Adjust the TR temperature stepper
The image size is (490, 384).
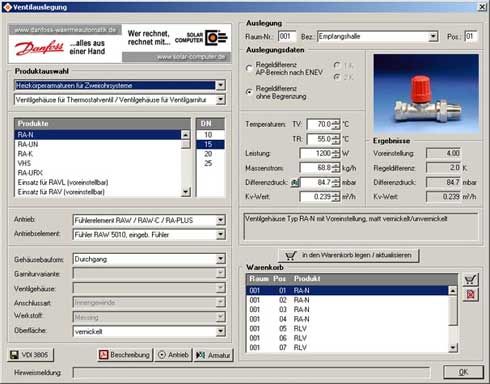pos(336,139)
